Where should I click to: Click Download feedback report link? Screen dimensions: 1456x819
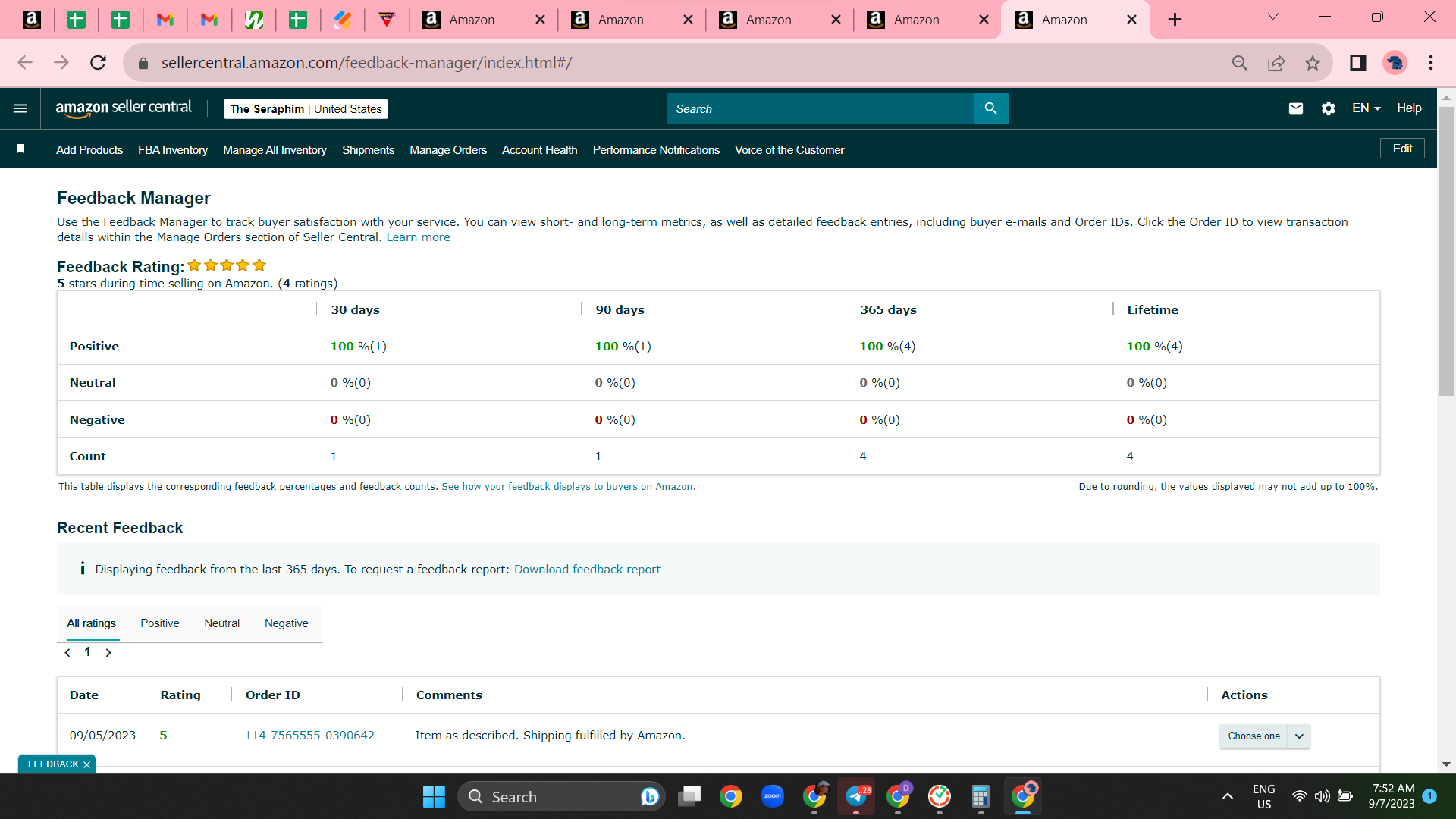pos(587,570)
